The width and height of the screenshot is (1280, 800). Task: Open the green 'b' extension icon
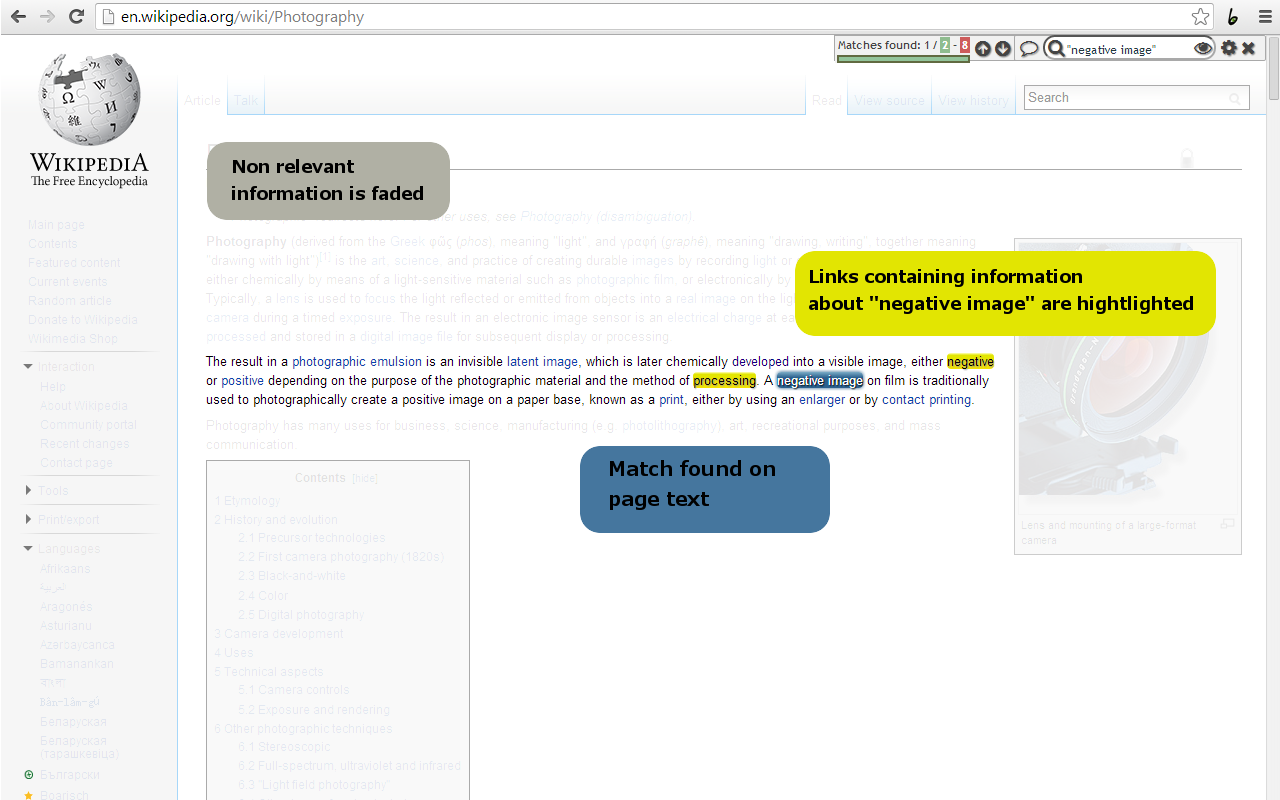(x=1233, y=17)
